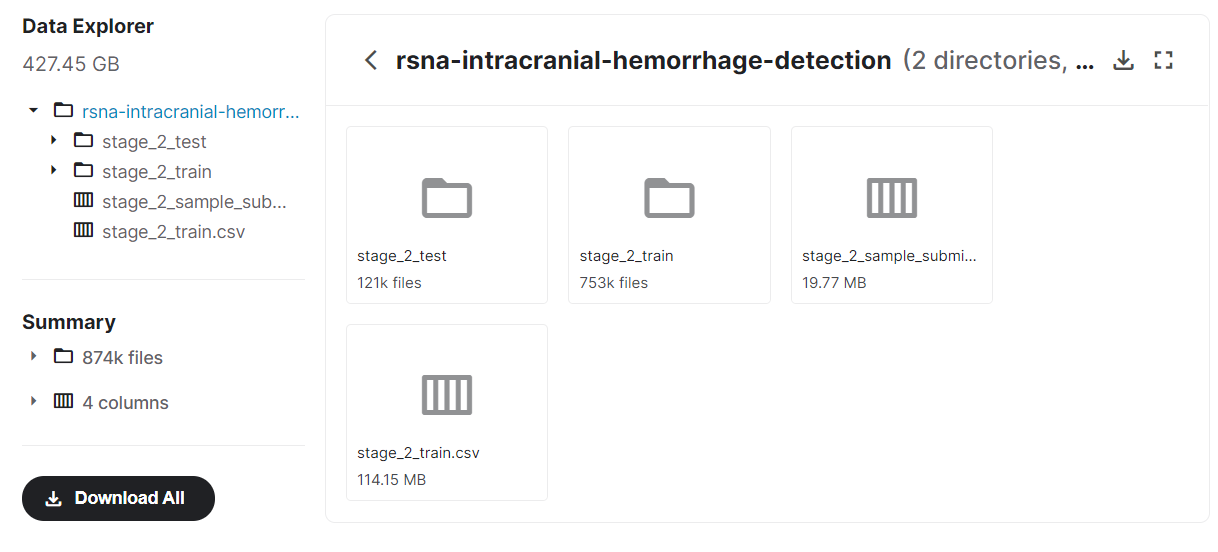1218x552 pixels.
Task: Click the stage_2_train folder icon in the sidebar
Action: coord(84,171)
